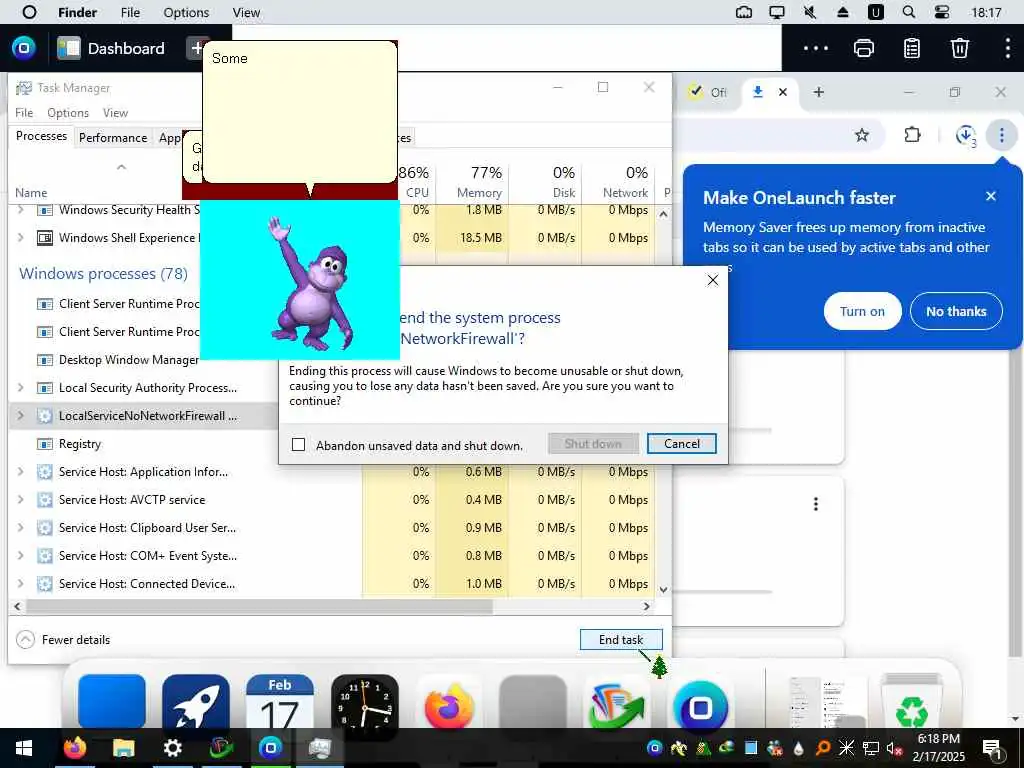
Task: Click the spotlight search icon in top menu bar
Action: (x=908, y=12)
